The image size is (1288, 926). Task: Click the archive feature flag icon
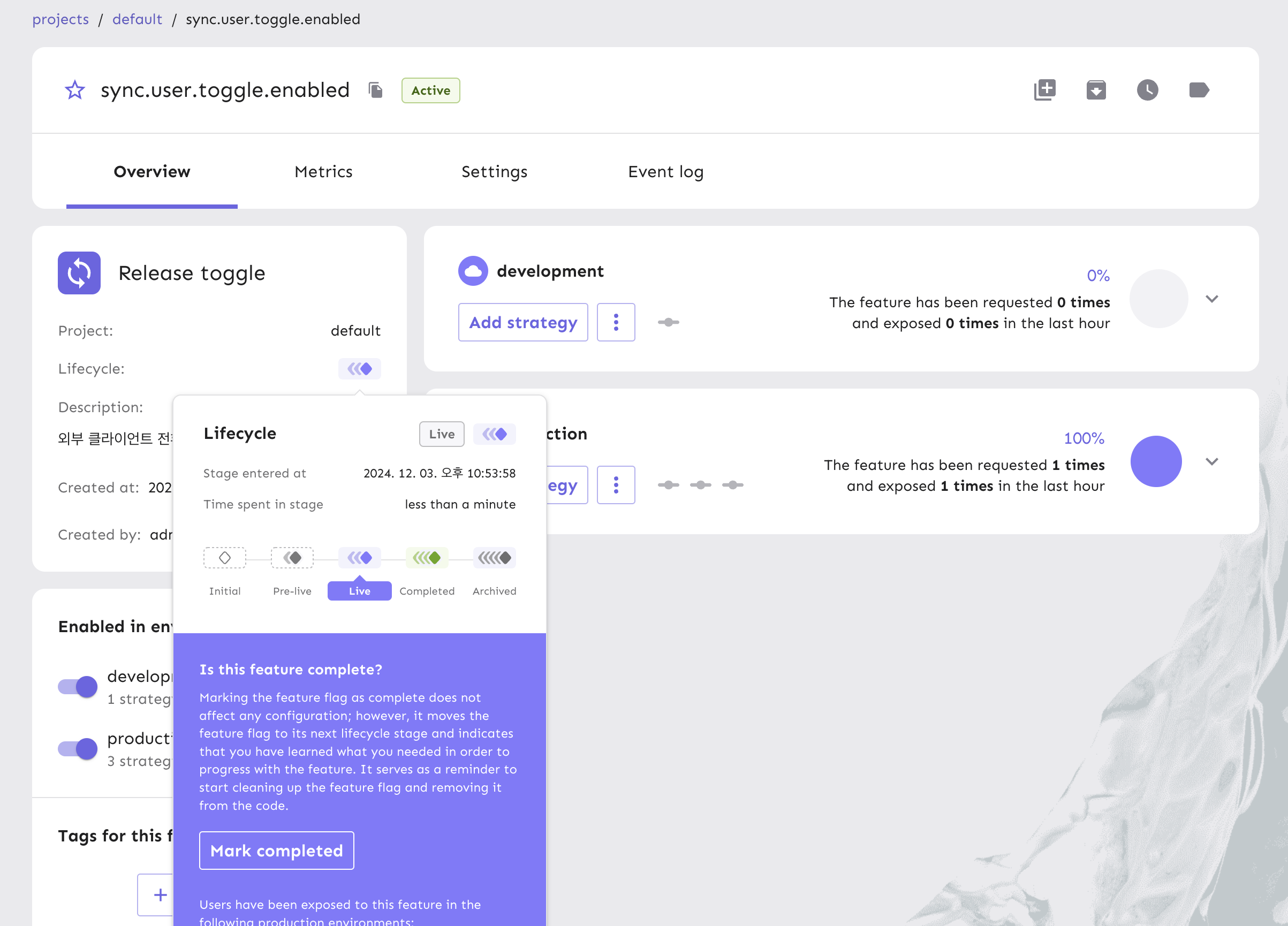[1096, 90]
